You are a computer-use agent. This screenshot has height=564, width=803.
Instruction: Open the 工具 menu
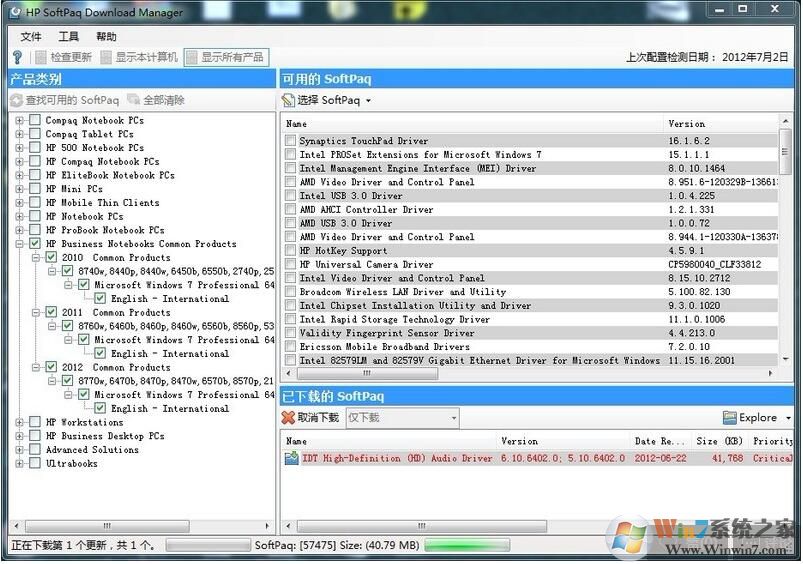(x=68, y=36)
